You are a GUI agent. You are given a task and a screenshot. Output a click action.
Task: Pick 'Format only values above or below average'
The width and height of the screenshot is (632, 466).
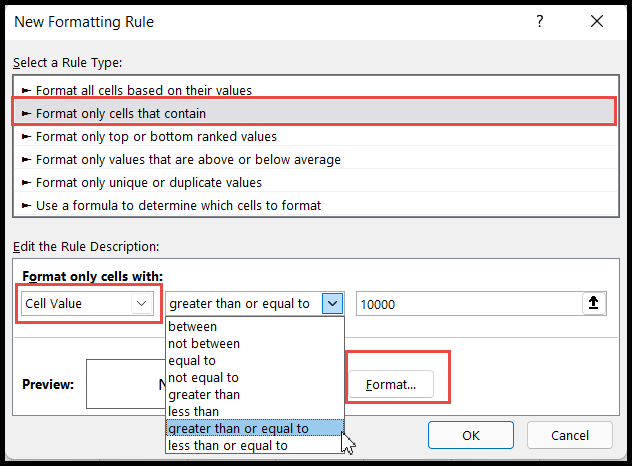[188, 159]
